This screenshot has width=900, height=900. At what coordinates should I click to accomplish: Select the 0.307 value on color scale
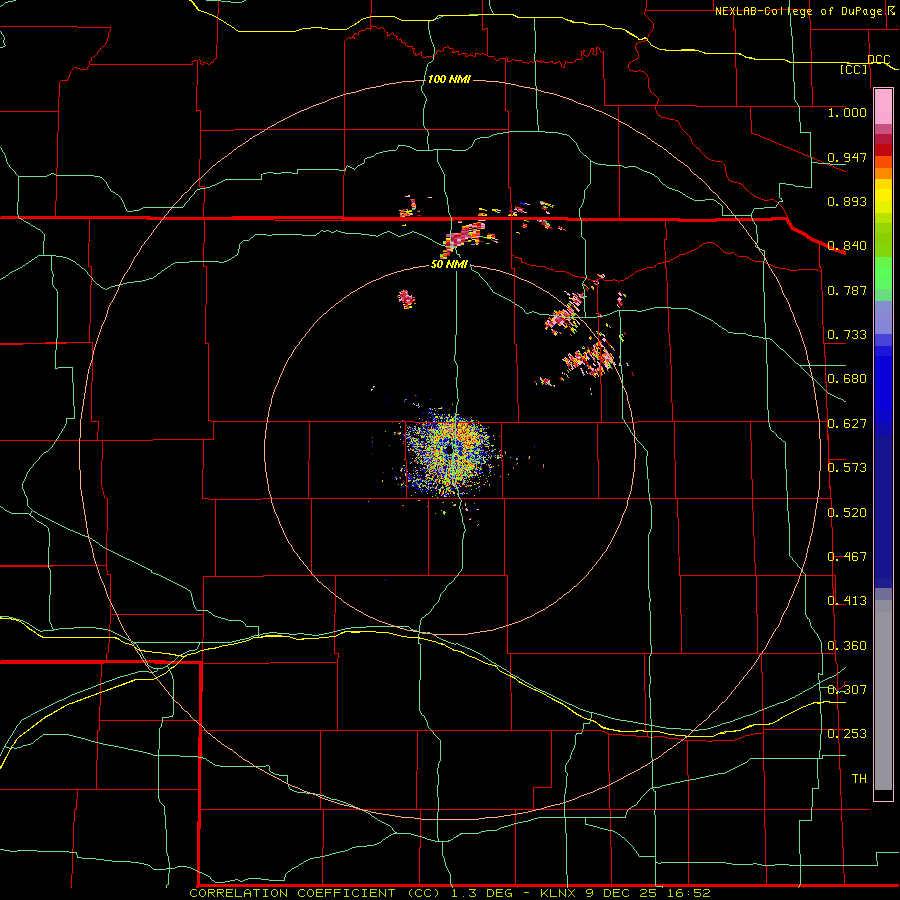pos(847,690)
